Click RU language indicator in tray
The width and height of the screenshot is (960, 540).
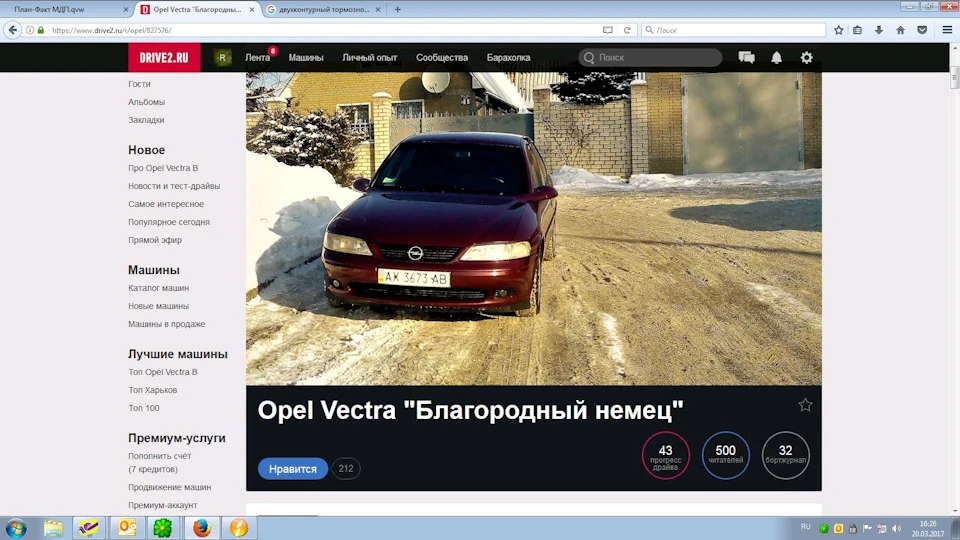(x=806, y=527)
